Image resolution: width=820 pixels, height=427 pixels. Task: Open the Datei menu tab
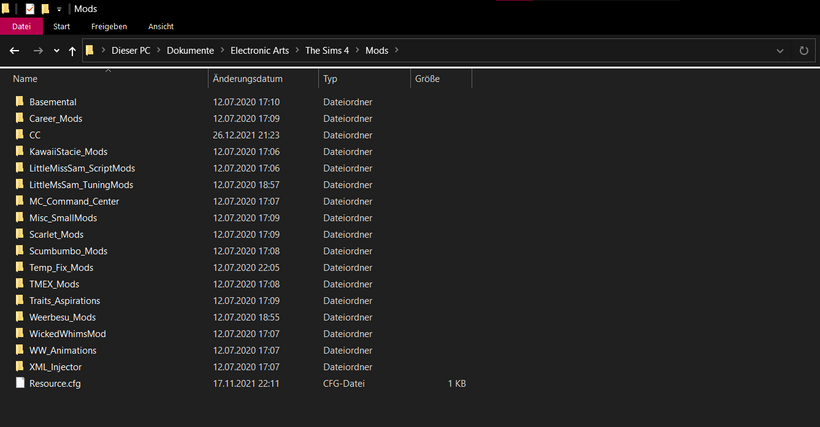pyautogui.click(x=21, y=26)
